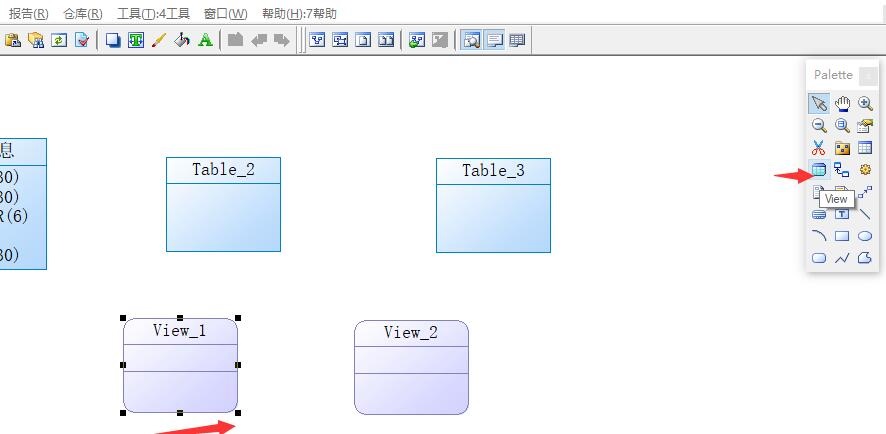886x434 pixels.
Task: Select the Rectangle shape tool
Action: tap(842, 236)
